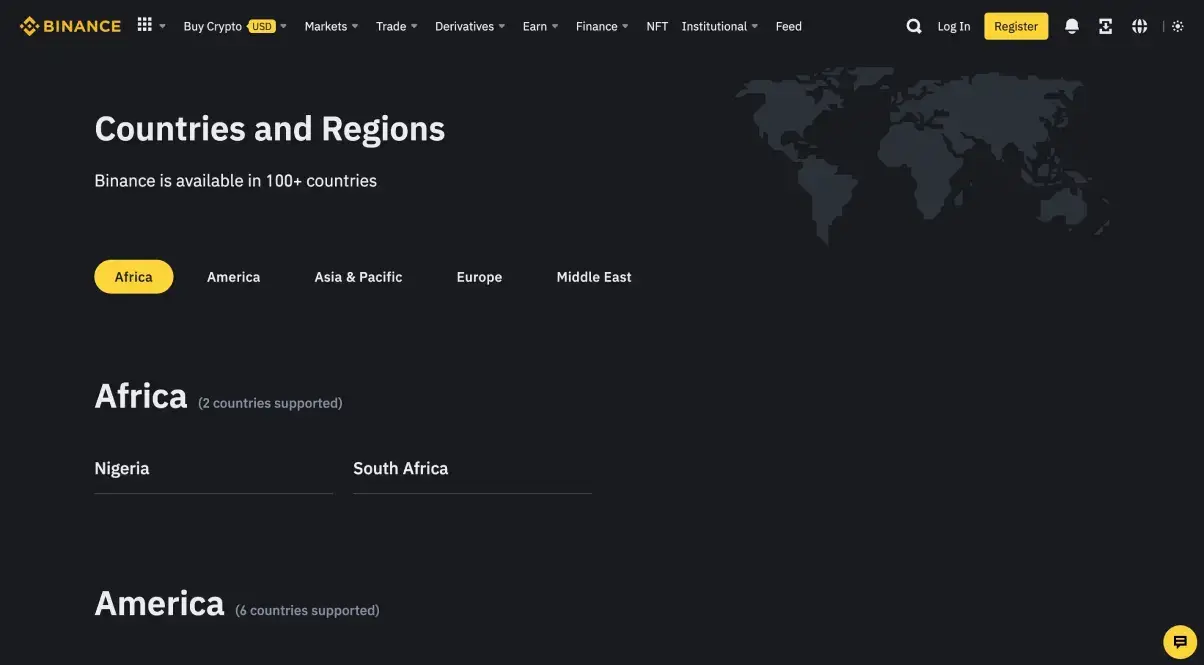
Task: Toggle the light/dark theme icon
Action: pyautogui.click(x=1178, y=27)
